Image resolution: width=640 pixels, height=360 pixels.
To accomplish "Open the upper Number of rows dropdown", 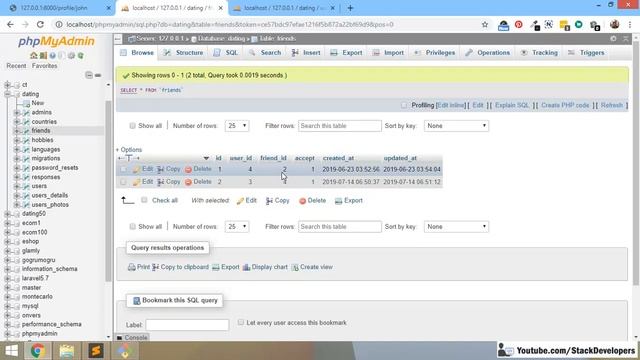I will coord(237,126).
